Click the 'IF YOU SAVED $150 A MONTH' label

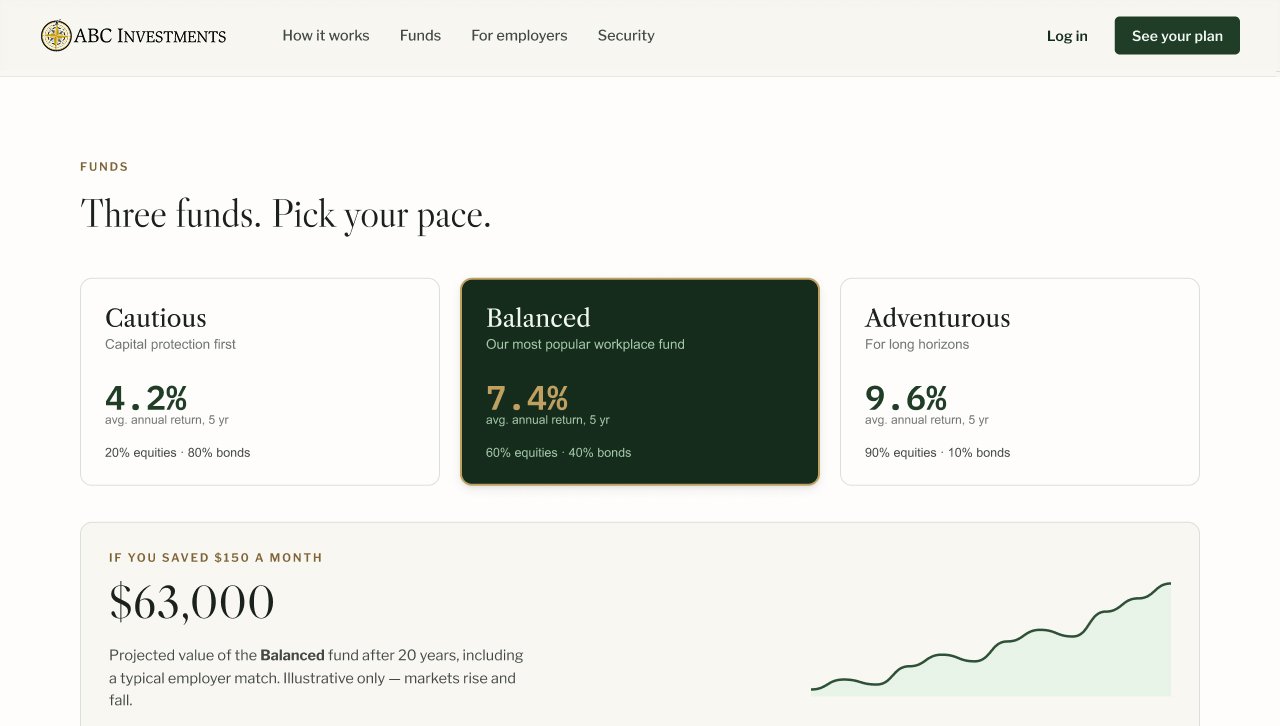tap(216, 558)
